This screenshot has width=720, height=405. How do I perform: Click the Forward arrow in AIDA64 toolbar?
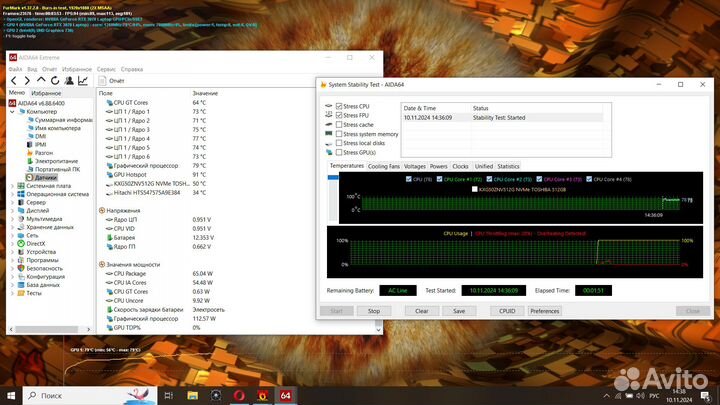click(27, 81)
